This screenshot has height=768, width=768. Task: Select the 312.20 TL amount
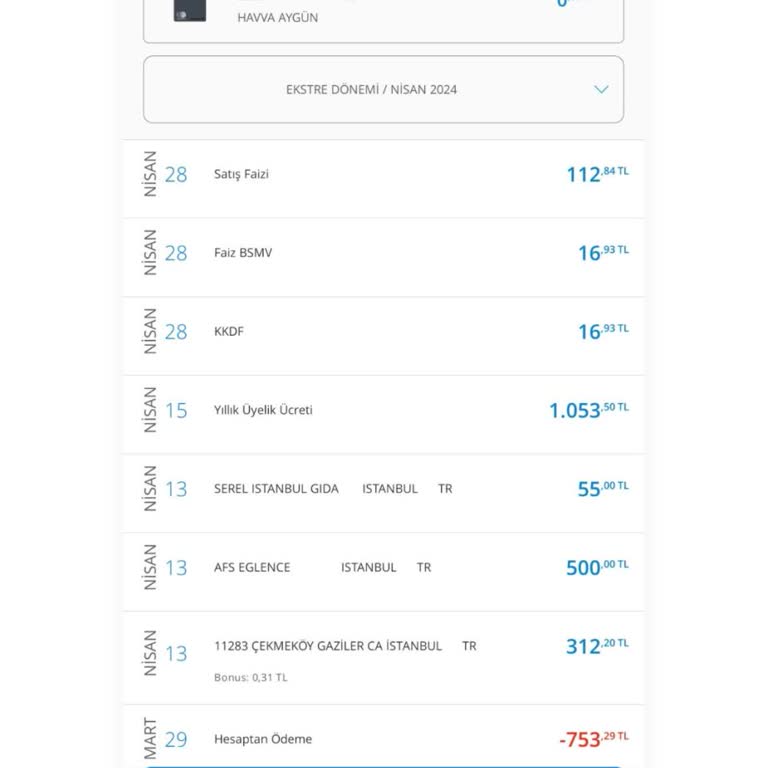(597, 646)
